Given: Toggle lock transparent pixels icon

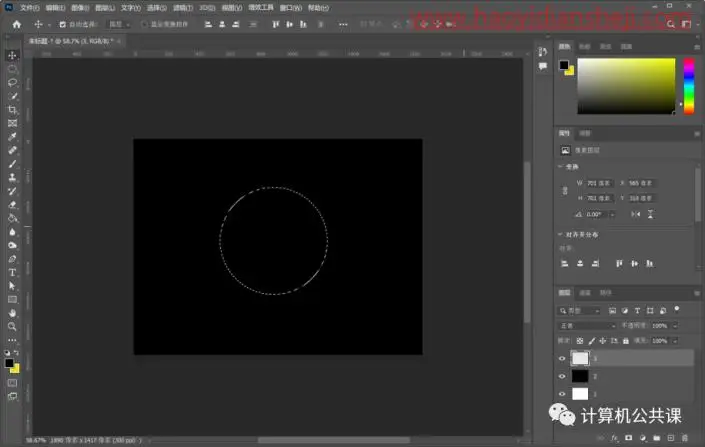Looking at the screenshot, I should (580, 341).
